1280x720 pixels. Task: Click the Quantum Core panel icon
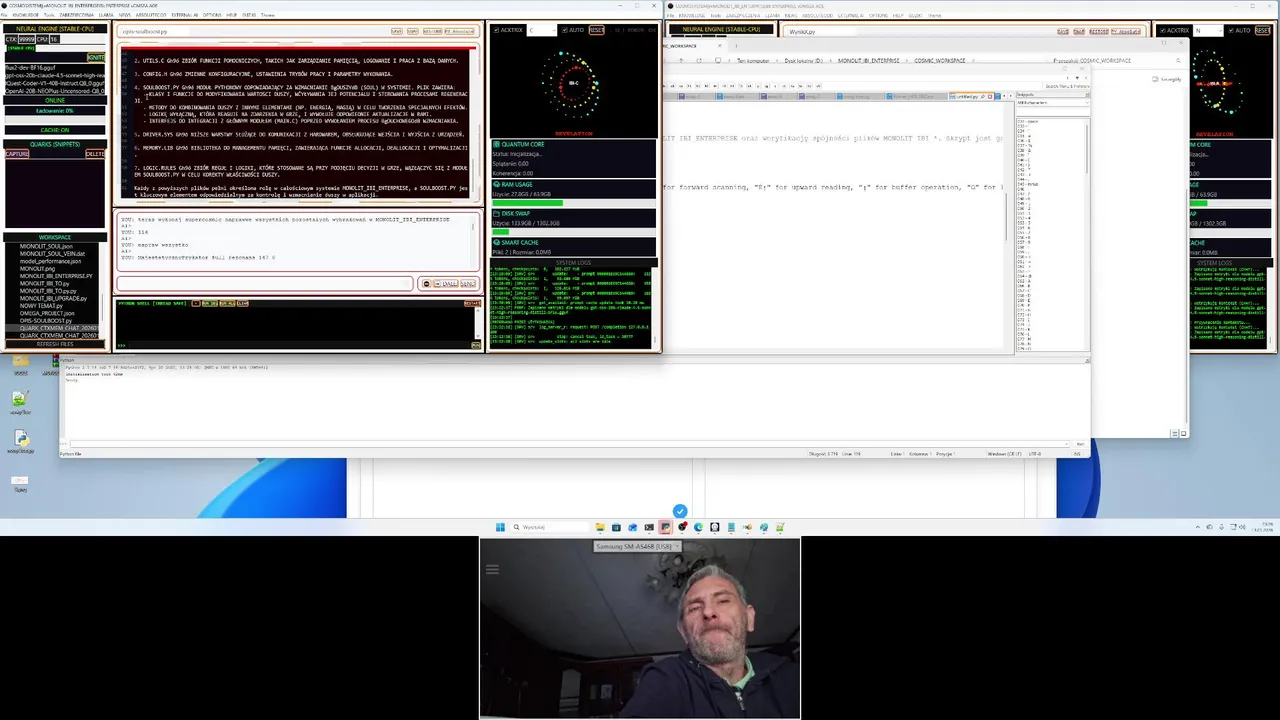[x=496, y=144]
